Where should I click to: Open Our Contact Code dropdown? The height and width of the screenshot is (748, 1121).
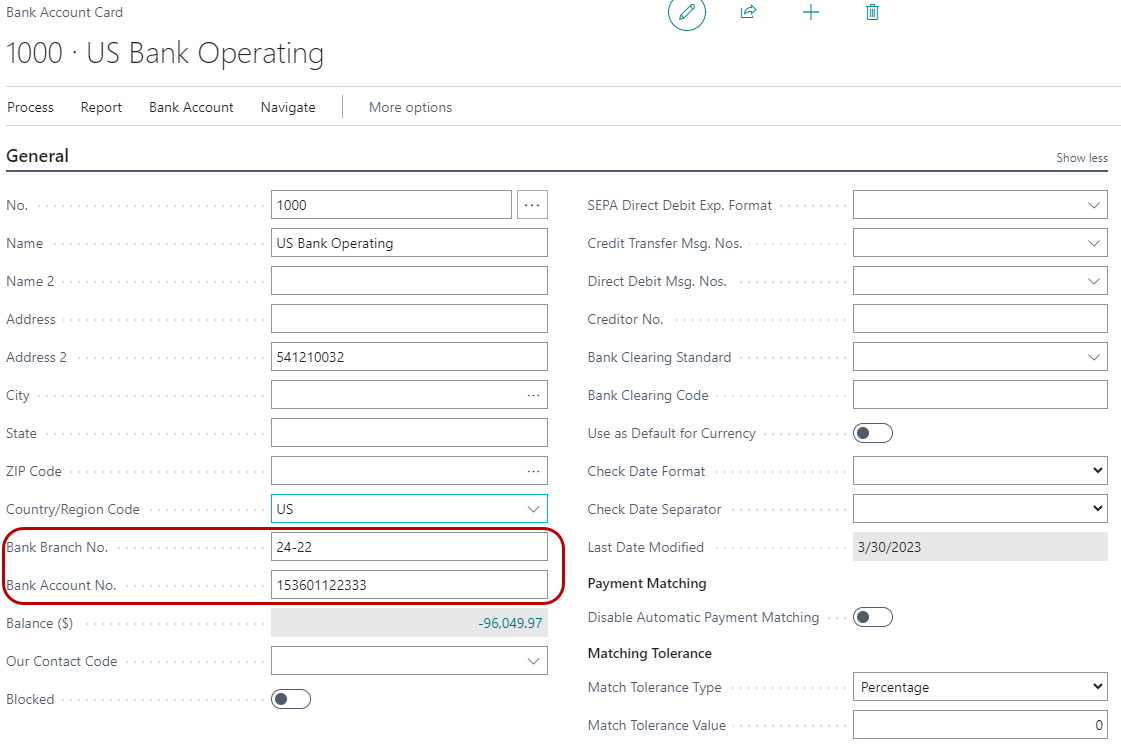pyautogui.click(x=533, y=661)
